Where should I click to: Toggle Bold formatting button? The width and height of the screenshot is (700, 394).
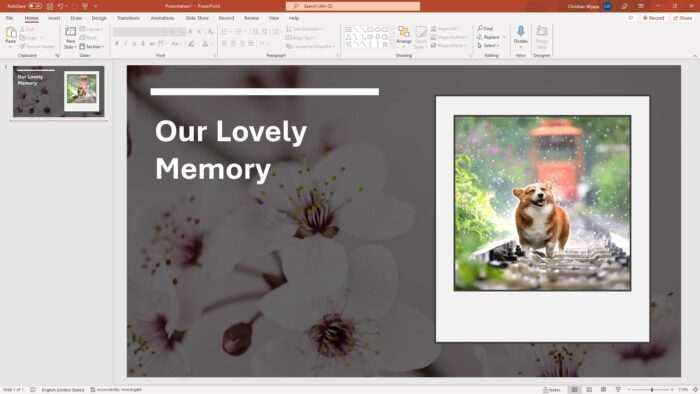(x=117, y=44)
